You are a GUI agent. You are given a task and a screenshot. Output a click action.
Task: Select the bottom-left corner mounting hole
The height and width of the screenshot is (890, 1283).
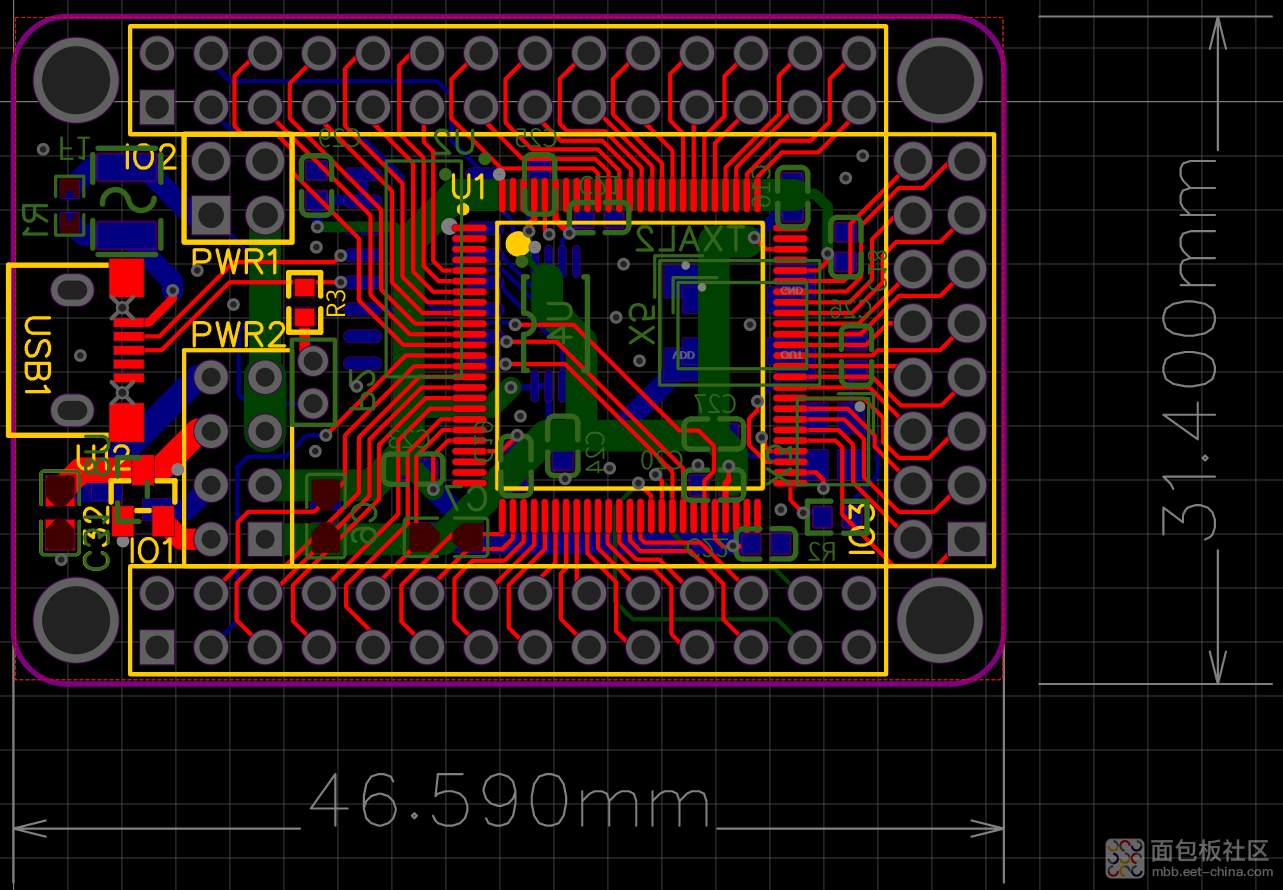click(76, 619)
